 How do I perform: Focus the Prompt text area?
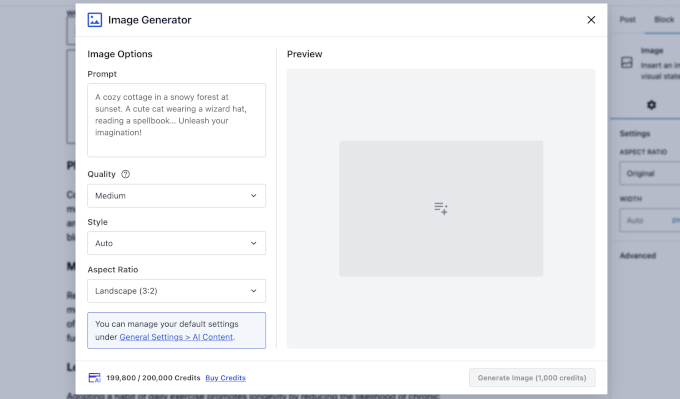(177, 120)
